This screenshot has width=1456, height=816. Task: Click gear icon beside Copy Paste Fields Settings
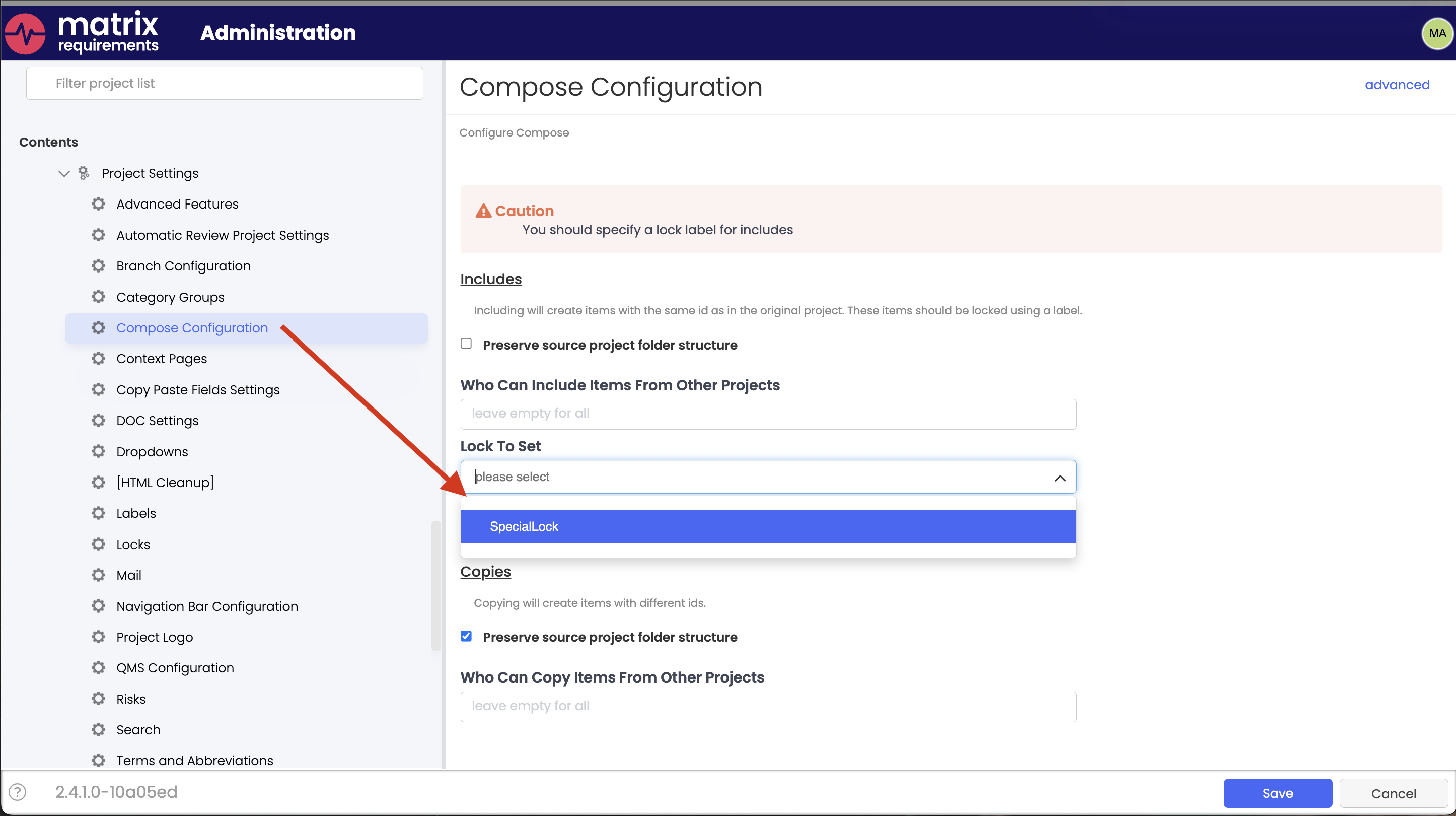(x=98, y=390)
